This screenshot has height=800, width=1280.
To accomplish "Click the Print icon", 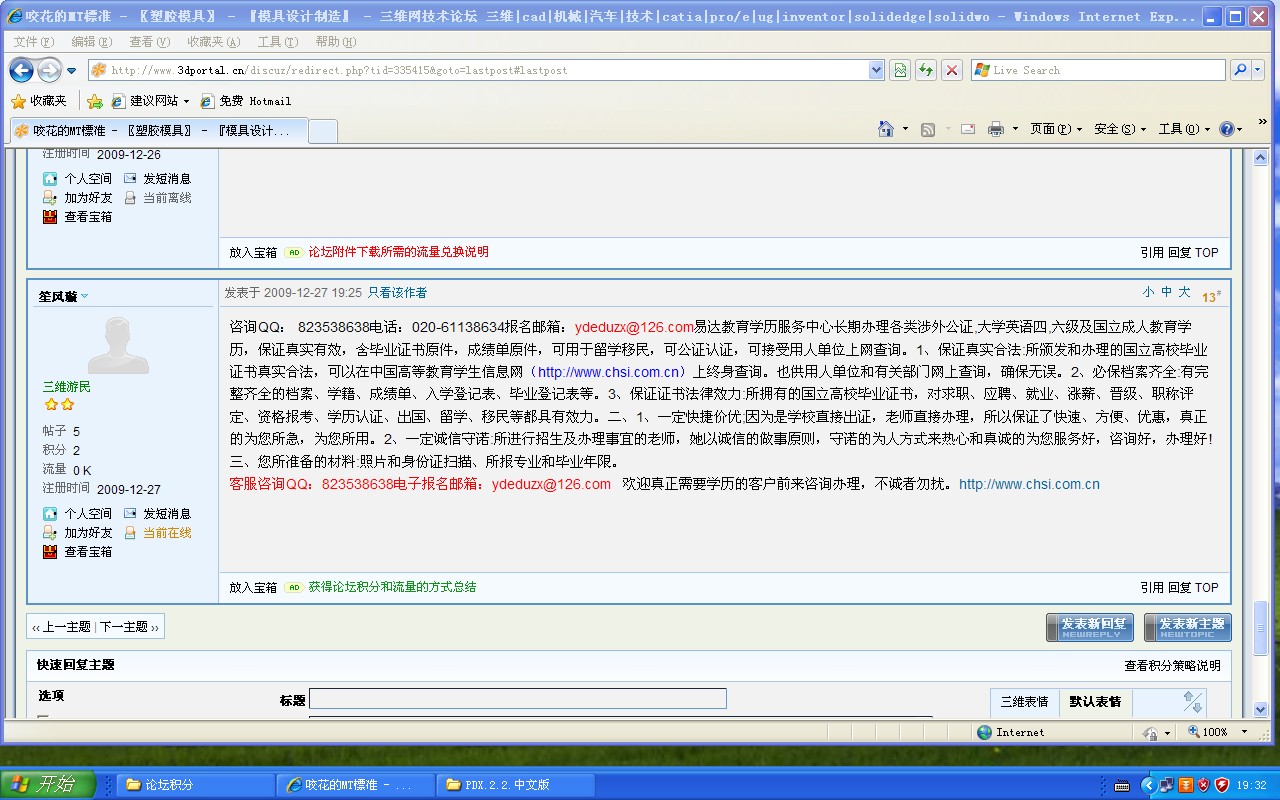I will [996, 129].
